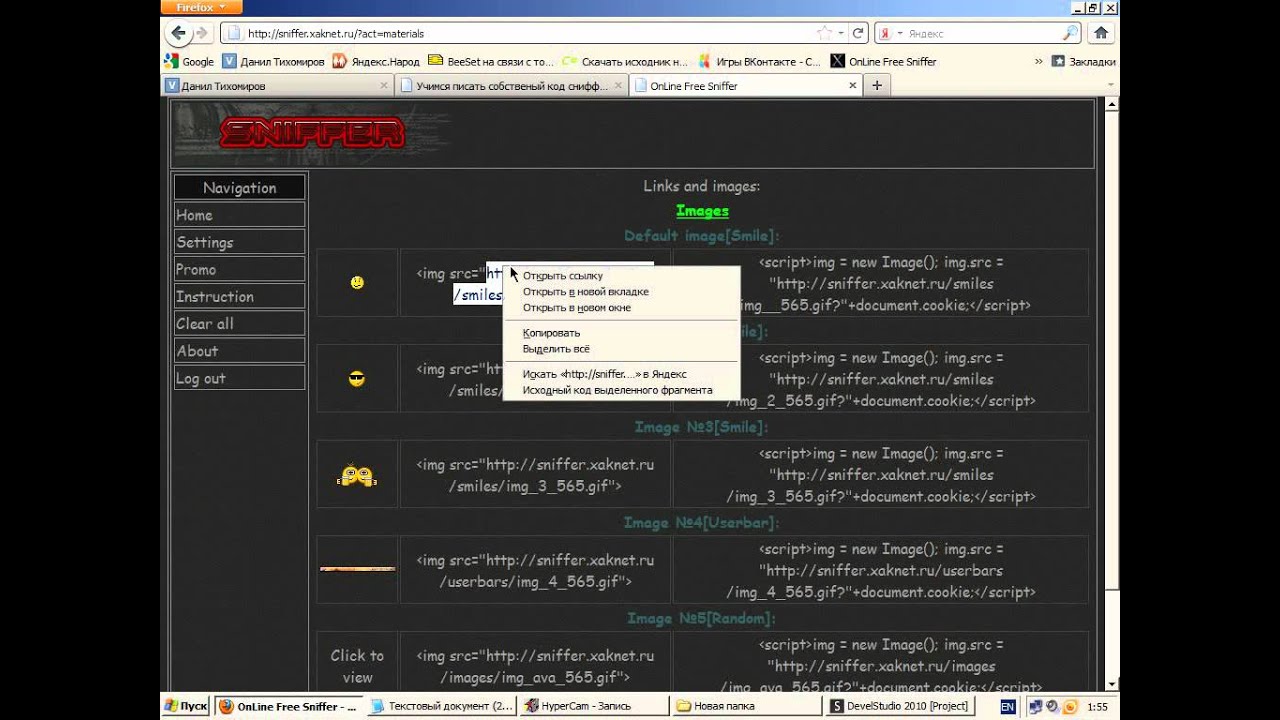
Task: Click the Пуск start button
Action: point(186,706)
